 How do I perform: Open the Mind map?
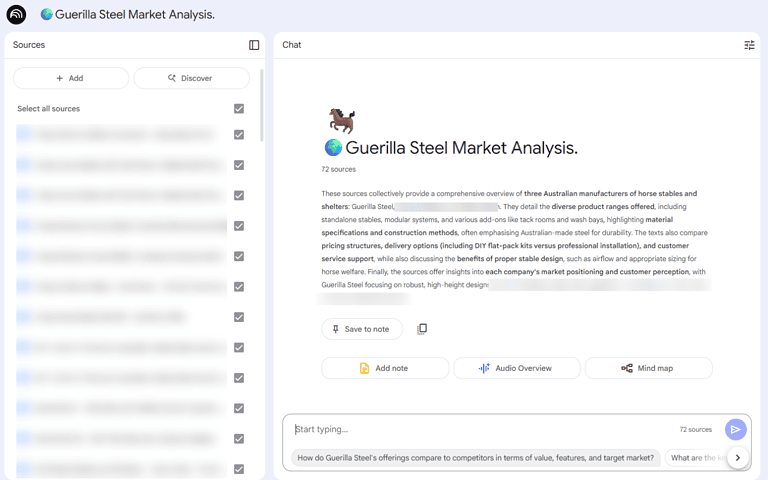(x=648, y=368)
